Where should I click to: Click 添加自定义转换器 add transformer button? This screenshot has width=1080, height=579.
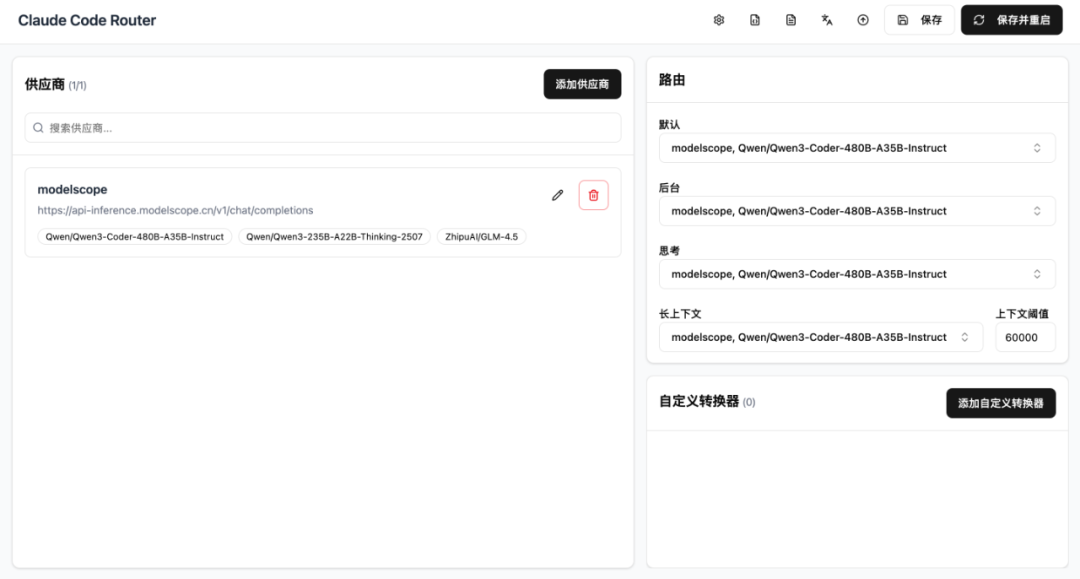pos(1000,403)
